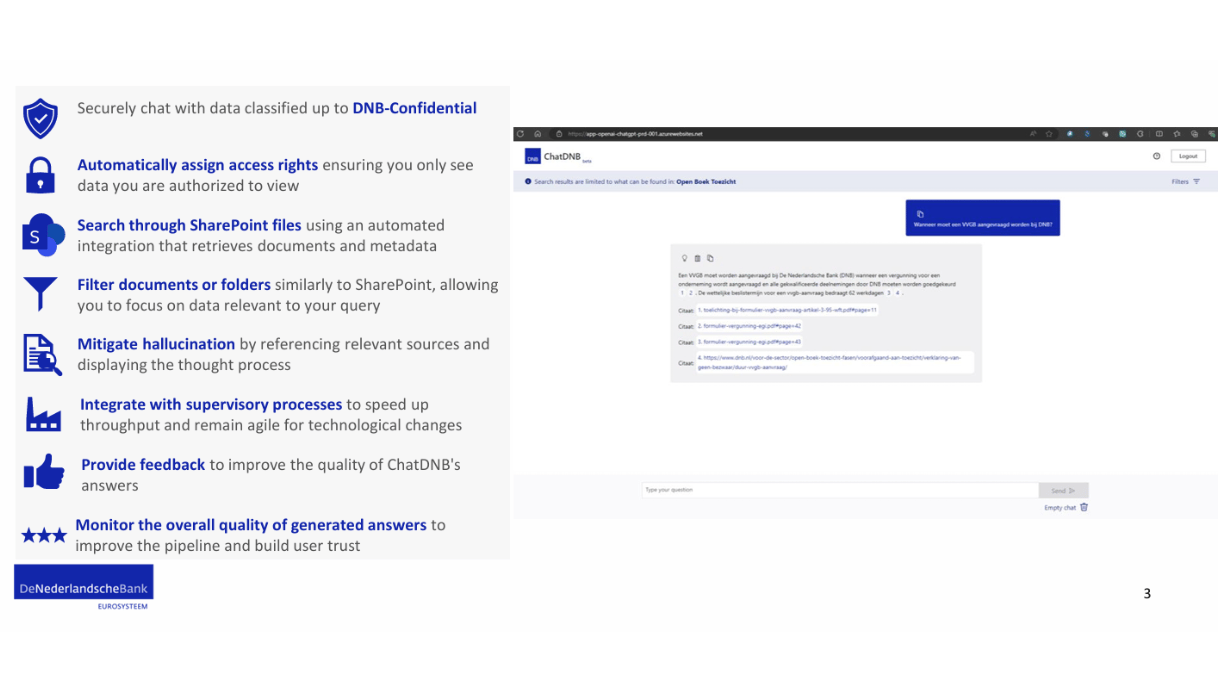Screen dimensions: 1231x691
Task: Click 'Monitor the overall quality' heading
Action: pyautogui.click(x=251, y=524)
